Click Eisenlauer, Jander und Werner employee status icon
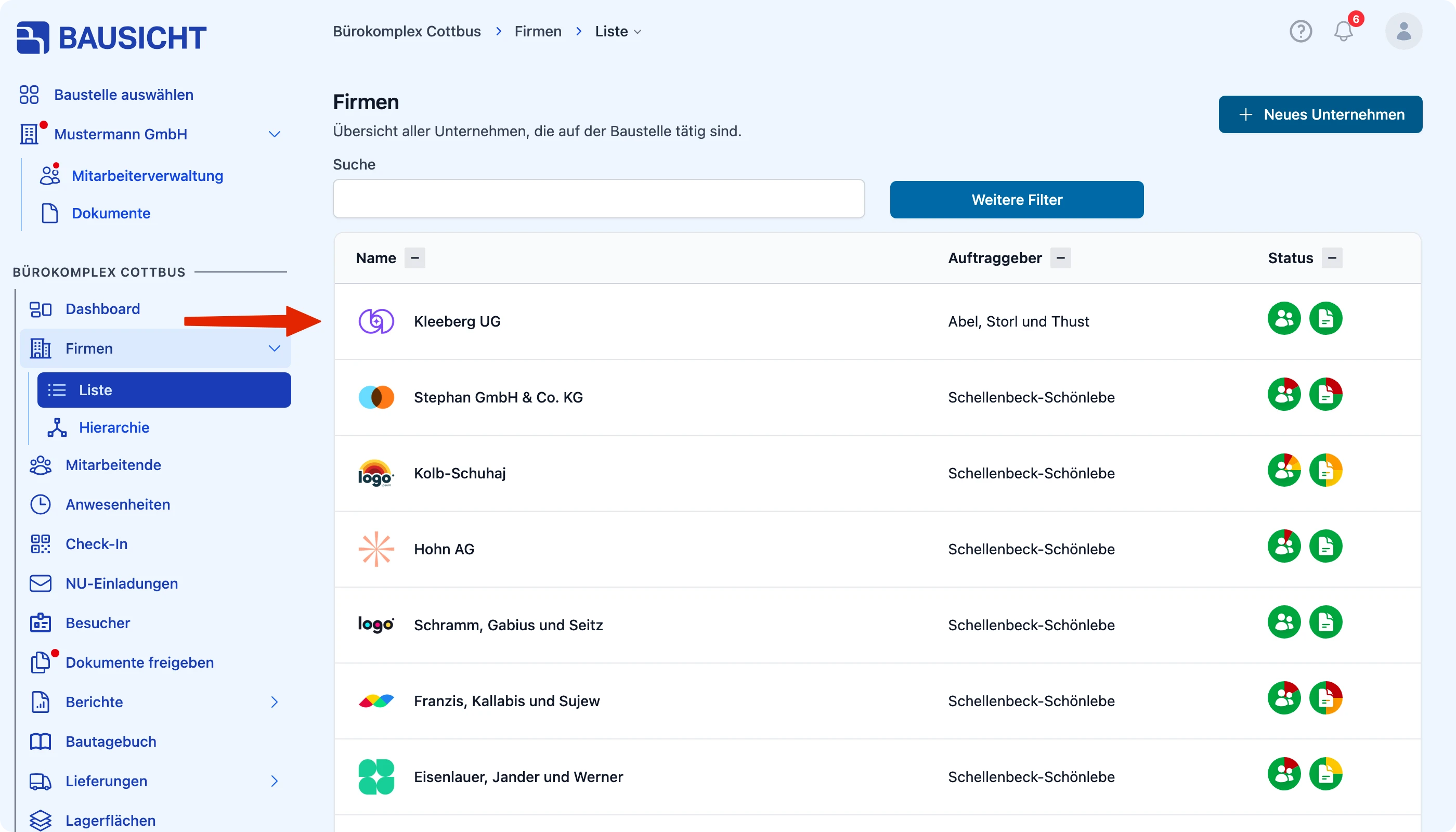Image resolution: width=1456 pixels, height=832 pixels. pyautogui.click(x=1283, y=774)
